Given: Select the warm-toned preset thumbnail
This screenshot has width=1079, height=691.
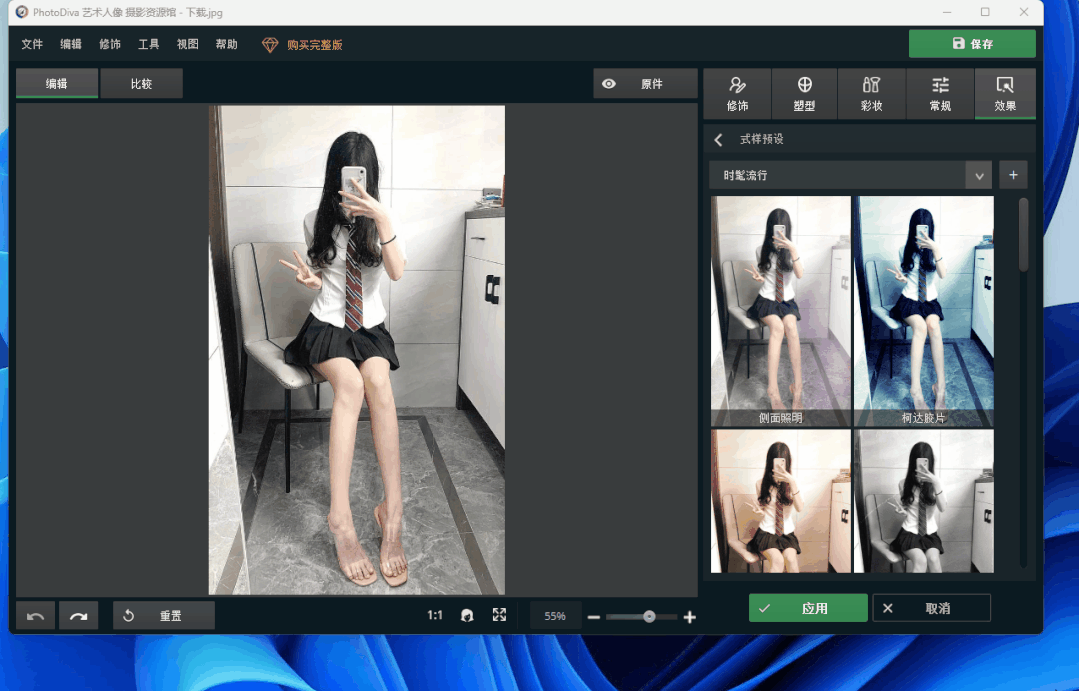Looking at the screenshot, I should point(780,501).
